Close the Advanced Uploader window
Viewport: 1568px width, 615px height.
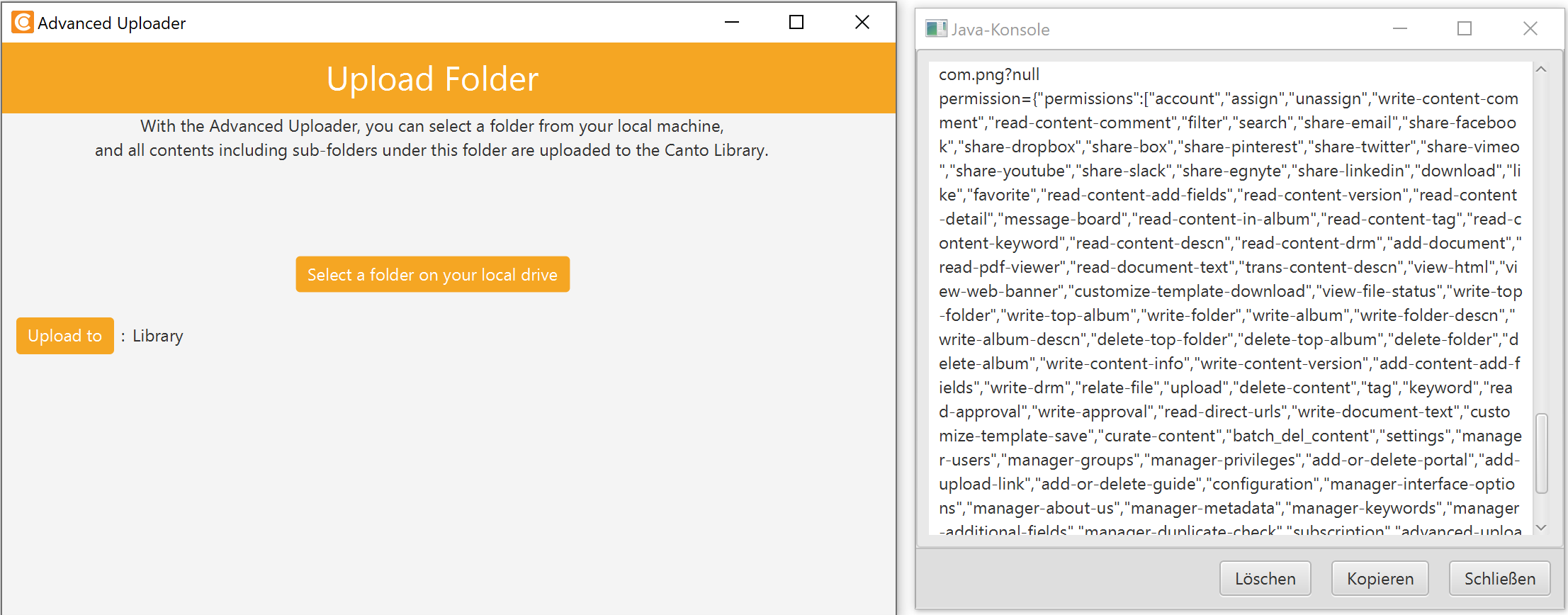click(x=862, y=23)
